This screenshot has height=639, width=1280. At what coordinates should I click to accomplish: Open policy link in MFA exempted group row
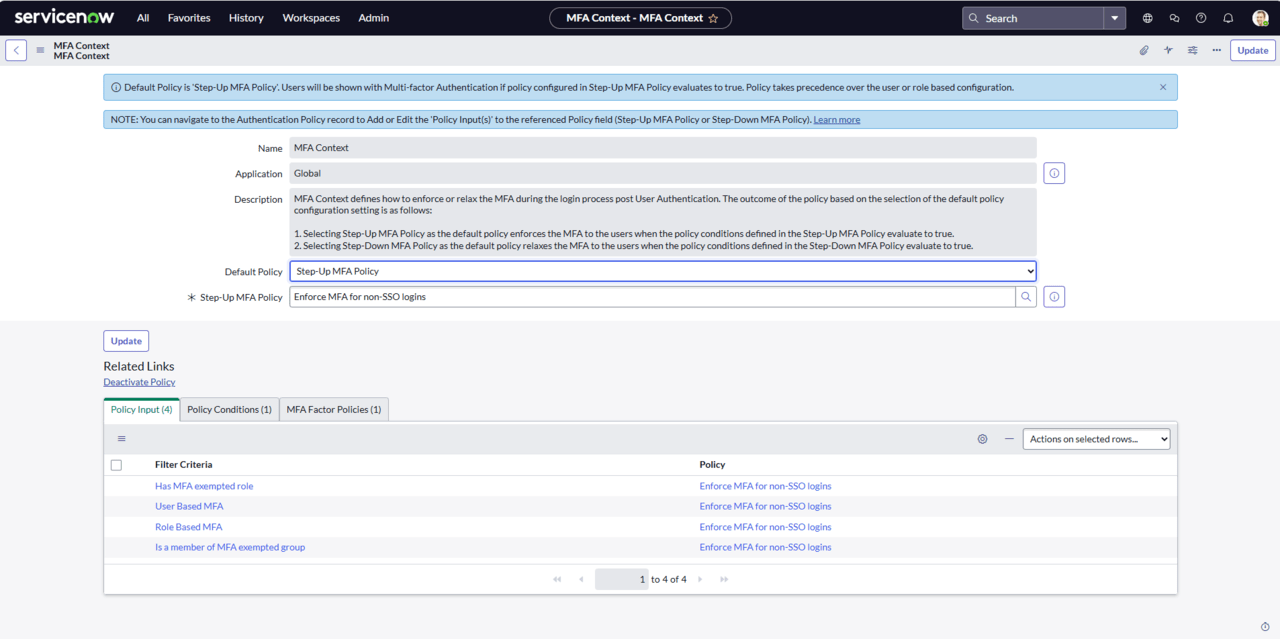coord(765,547)
